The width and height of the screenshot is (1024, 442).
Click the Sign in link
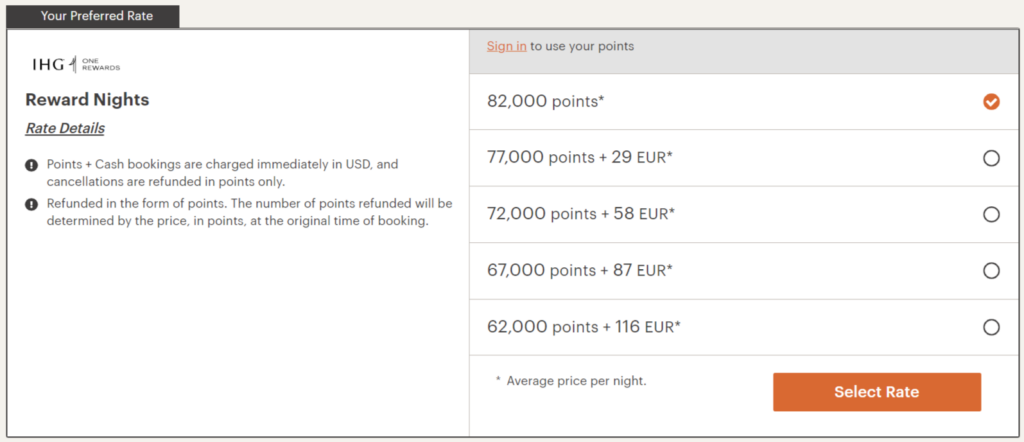coord(506,46)
